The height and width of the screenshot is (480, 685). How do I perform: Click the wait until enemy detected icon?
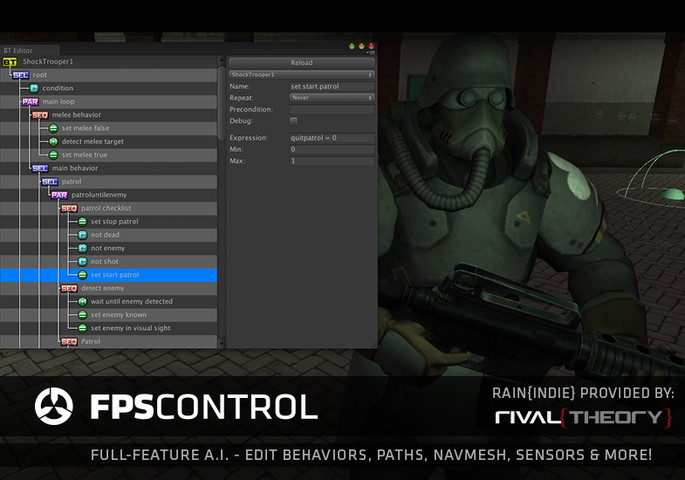[83, 302]
